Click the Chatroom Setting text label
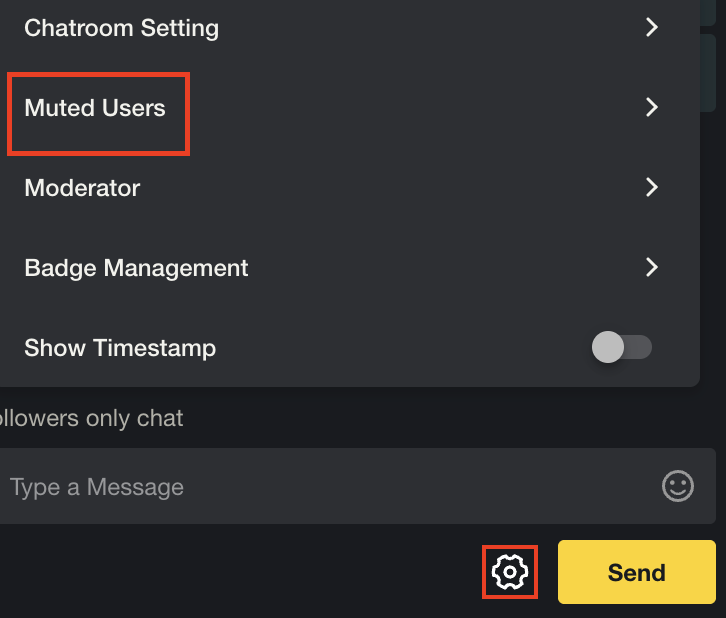This screenshot has width=726, height=618. point(121,29)
